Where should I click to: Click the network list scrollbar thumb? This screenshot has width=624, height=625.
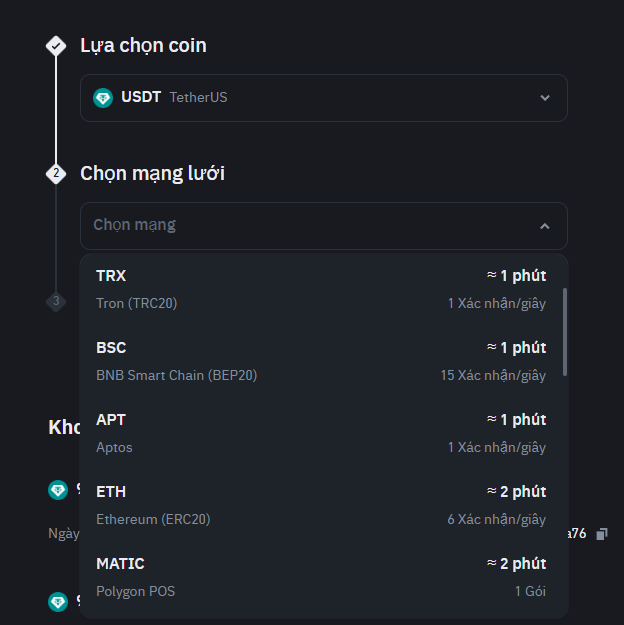click(x=565, y=332)
